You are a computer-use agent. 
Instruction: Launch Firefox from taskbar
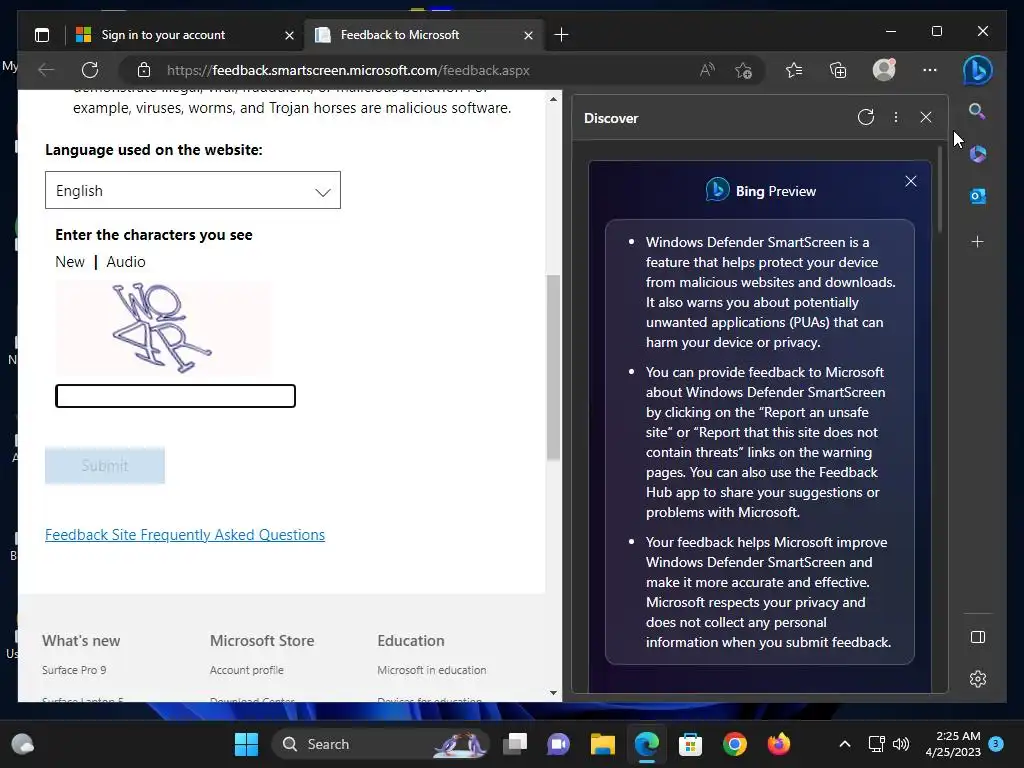778,744
